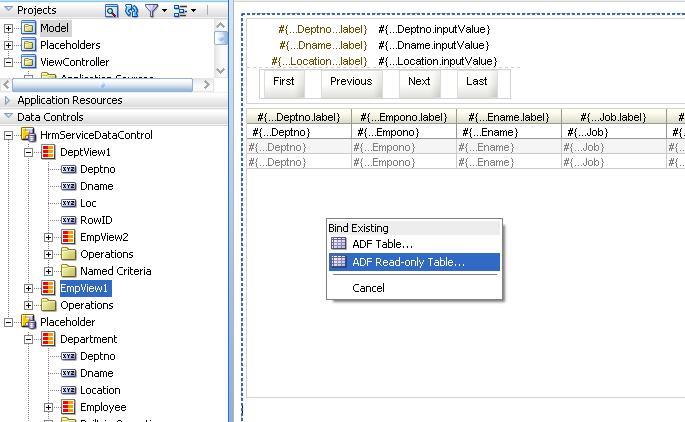Click the DeptView1 collection icon

(x=48, y=152)
